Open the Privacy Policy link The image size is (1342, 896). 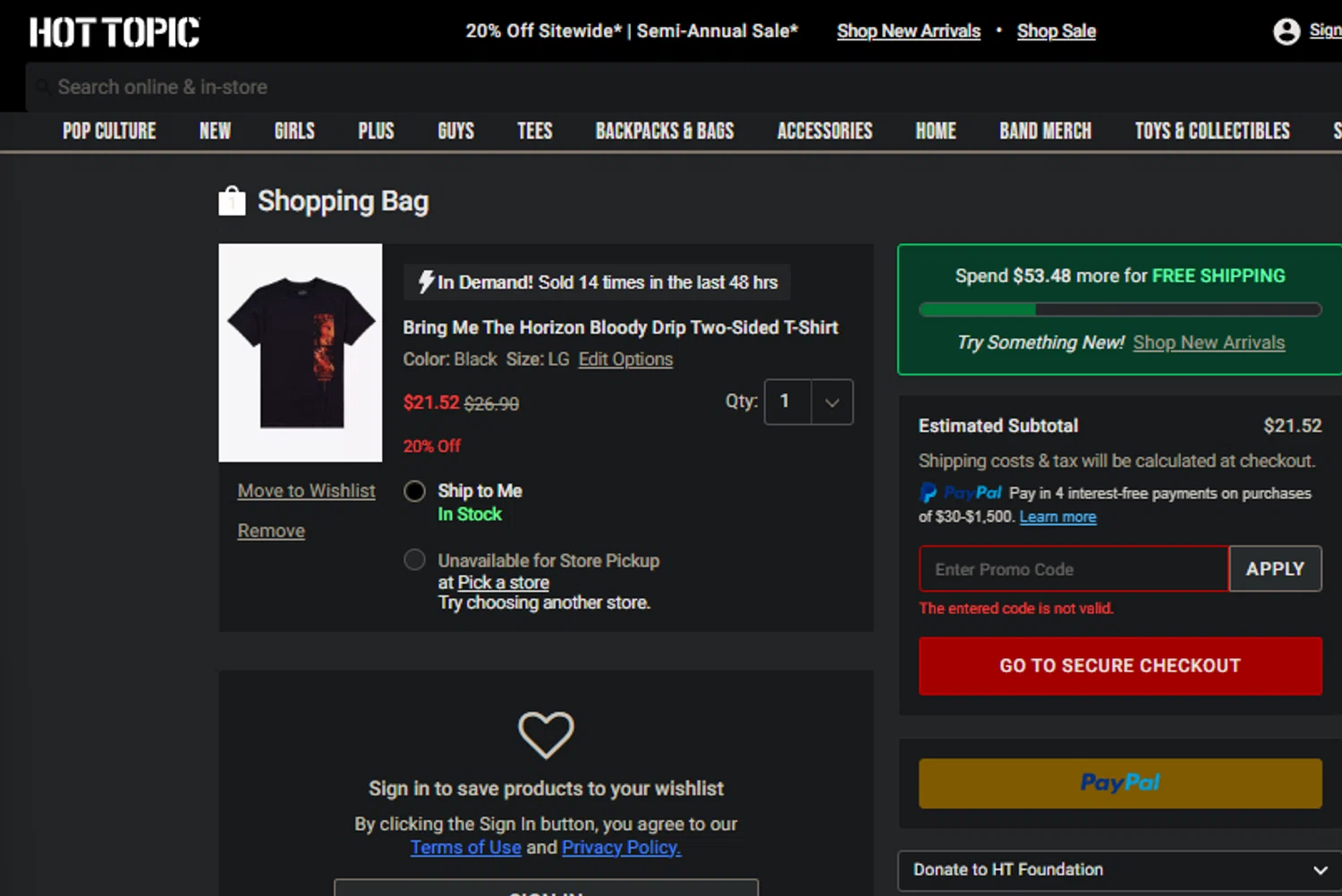621,848
